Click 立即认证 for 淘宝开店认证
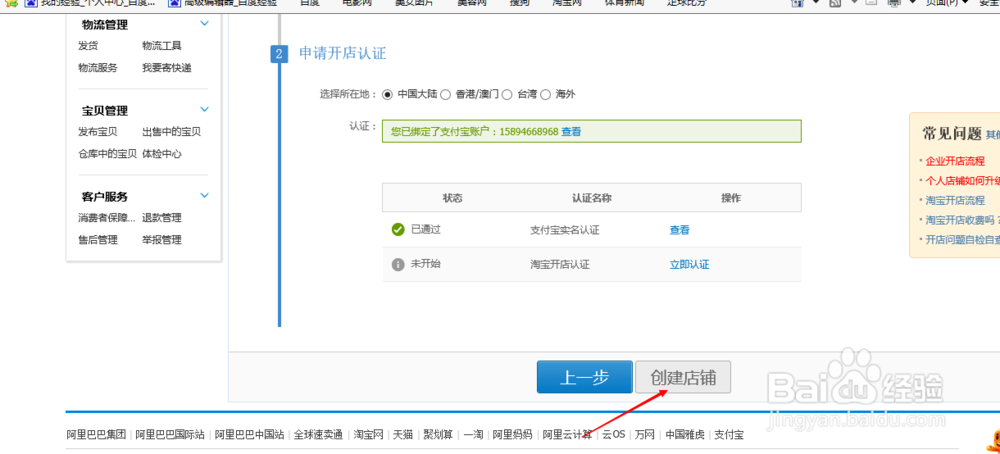The height and width of the screenshot is (454, 1000). [689, 265]
